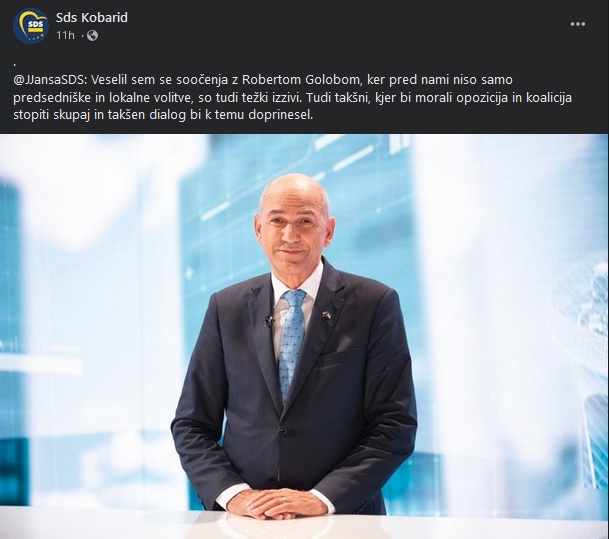The height and width of the screenshot is (539, 609).
Task: Click the lapel microphone clipped to the jacket
Action: (x=269, y=321)
